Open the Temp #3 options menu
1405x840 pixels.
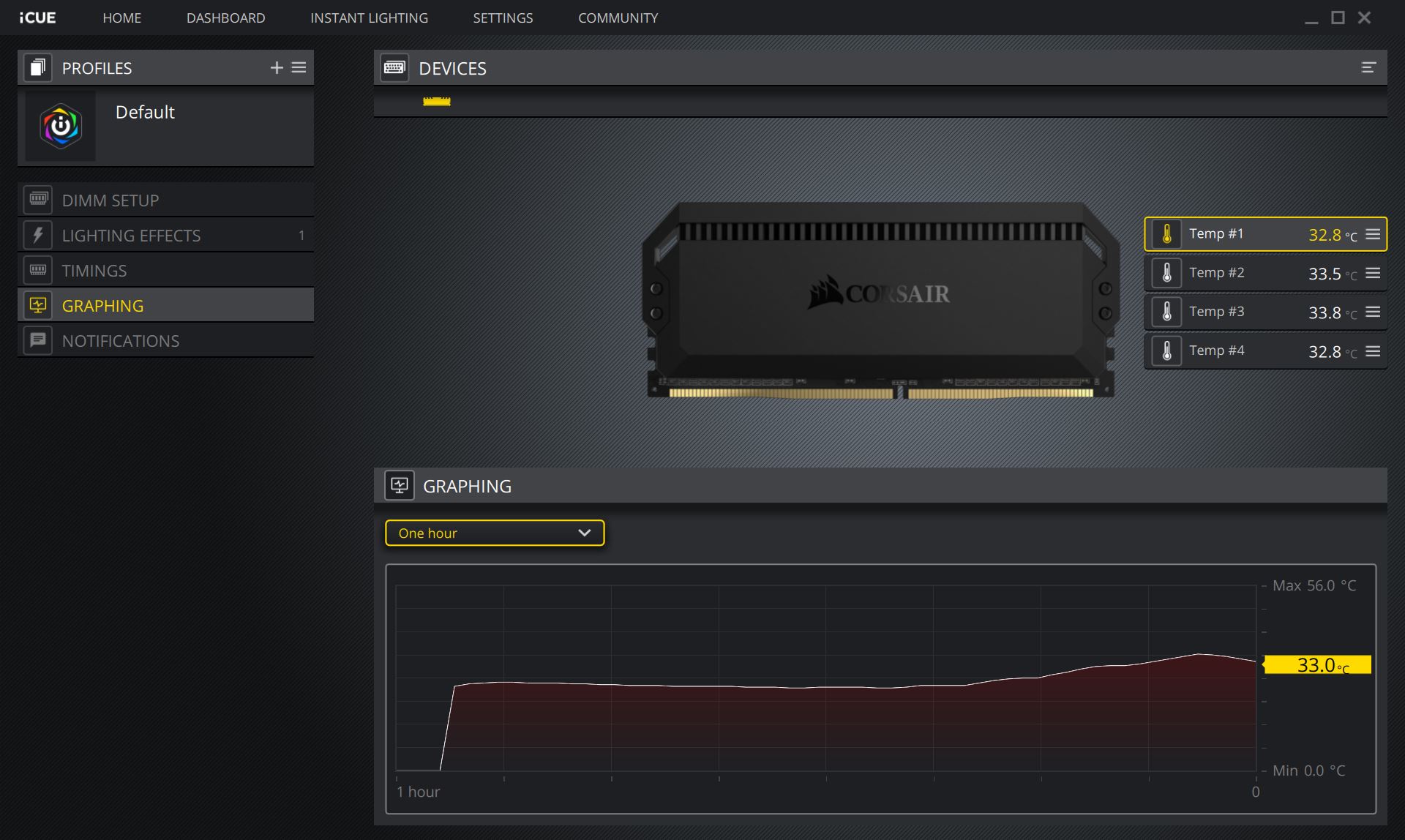[1373, 312]
